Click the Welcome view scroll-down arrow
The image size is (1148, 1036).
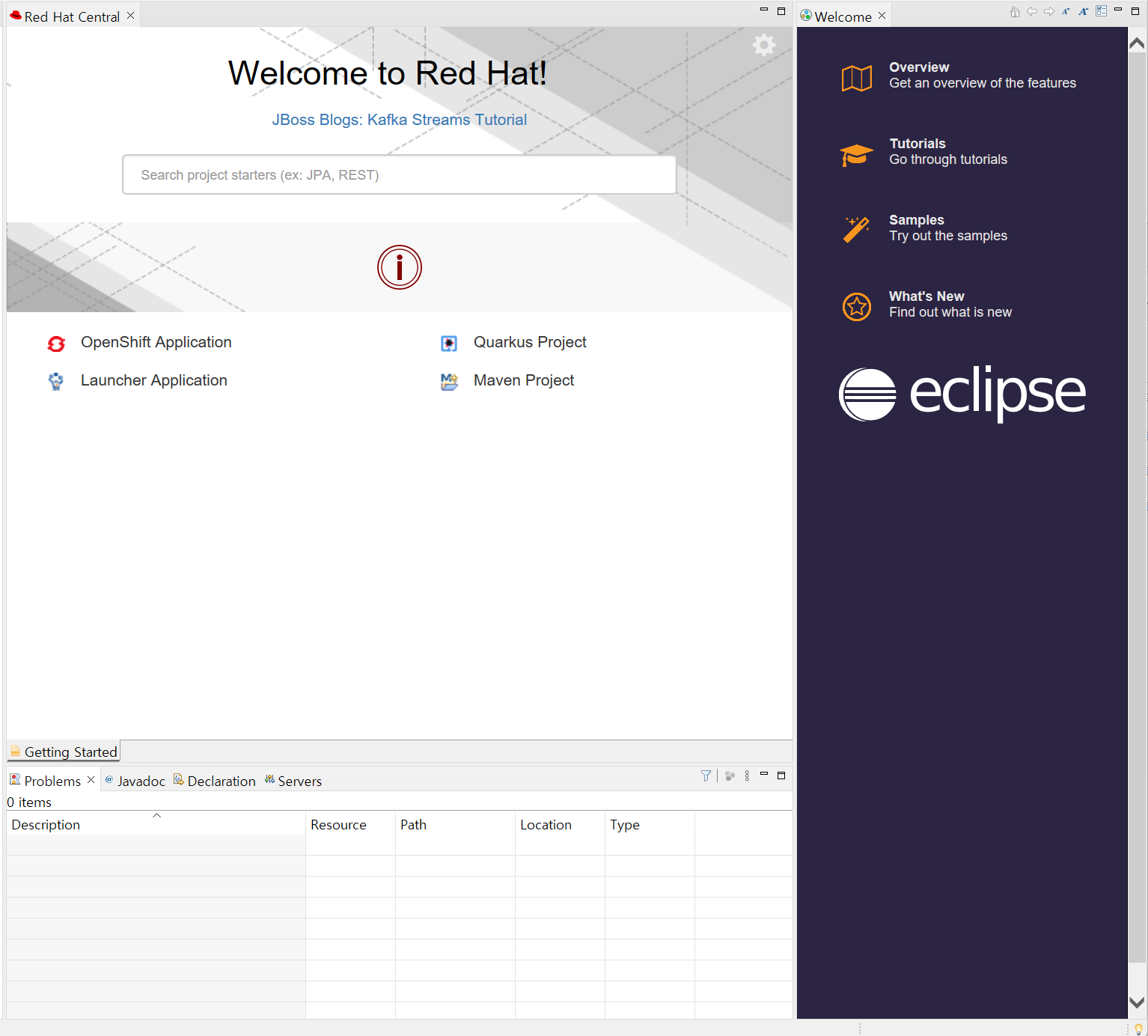(x=1137, y=1002)
